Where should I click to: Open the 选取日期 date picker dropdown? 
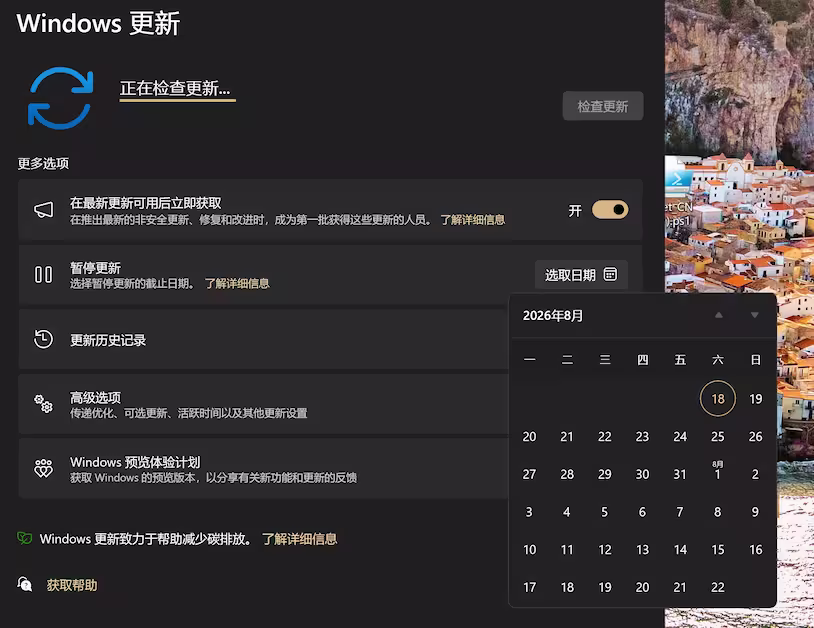(x=581, y=275)
